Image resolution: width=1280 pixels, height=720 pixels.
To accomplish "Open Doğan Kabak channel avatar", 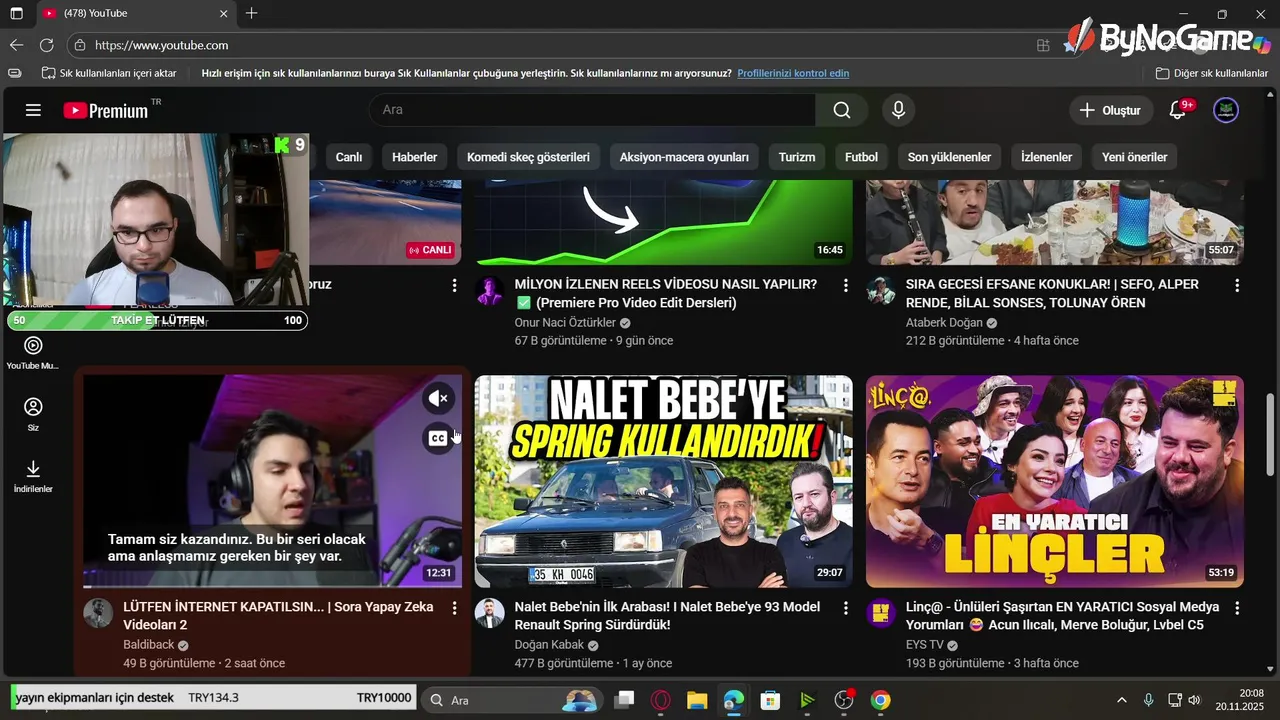I will [x=489, y=613].
